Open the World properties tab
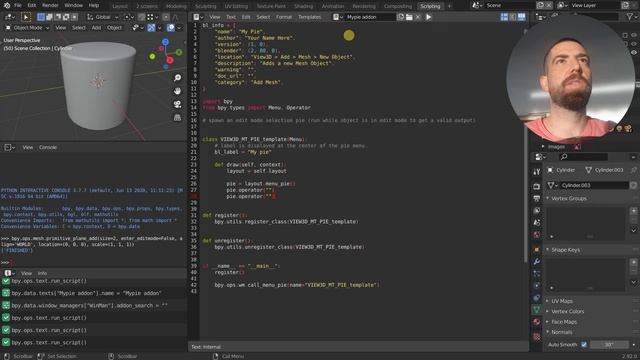This screenshot has height=360, width=640. pyautogui.click(x=537, y=235)
